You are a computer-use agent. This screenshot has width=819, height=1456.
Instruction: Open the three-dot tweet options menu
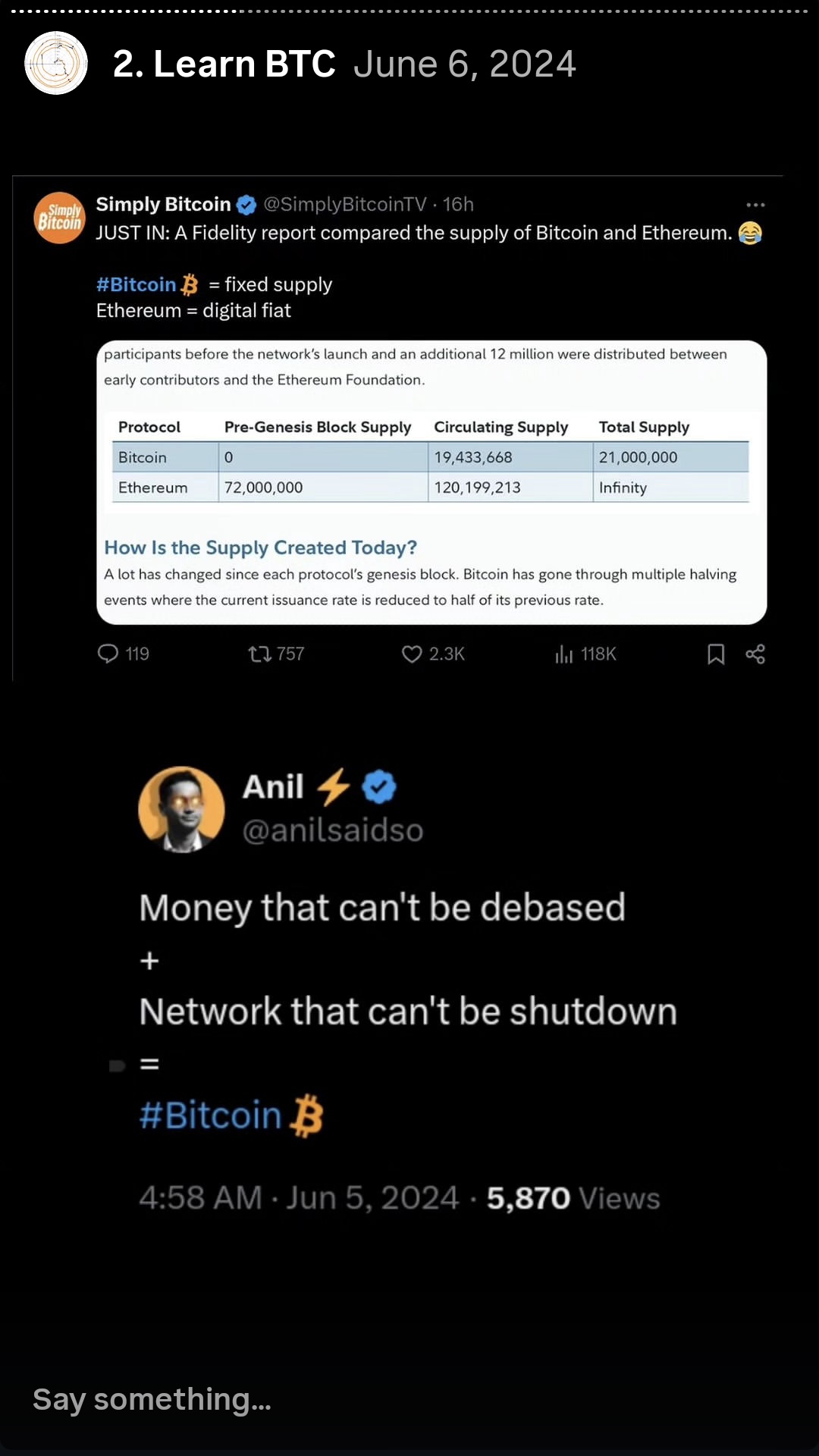755,205
